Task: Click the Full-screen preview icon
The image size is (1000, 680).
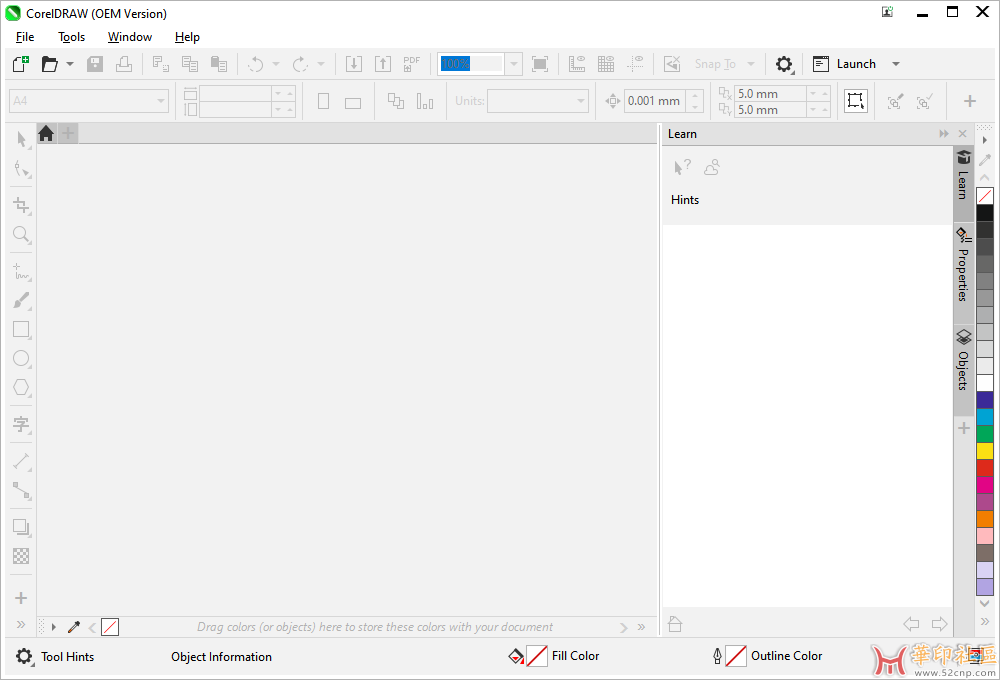Action: (x=540, y=64)
